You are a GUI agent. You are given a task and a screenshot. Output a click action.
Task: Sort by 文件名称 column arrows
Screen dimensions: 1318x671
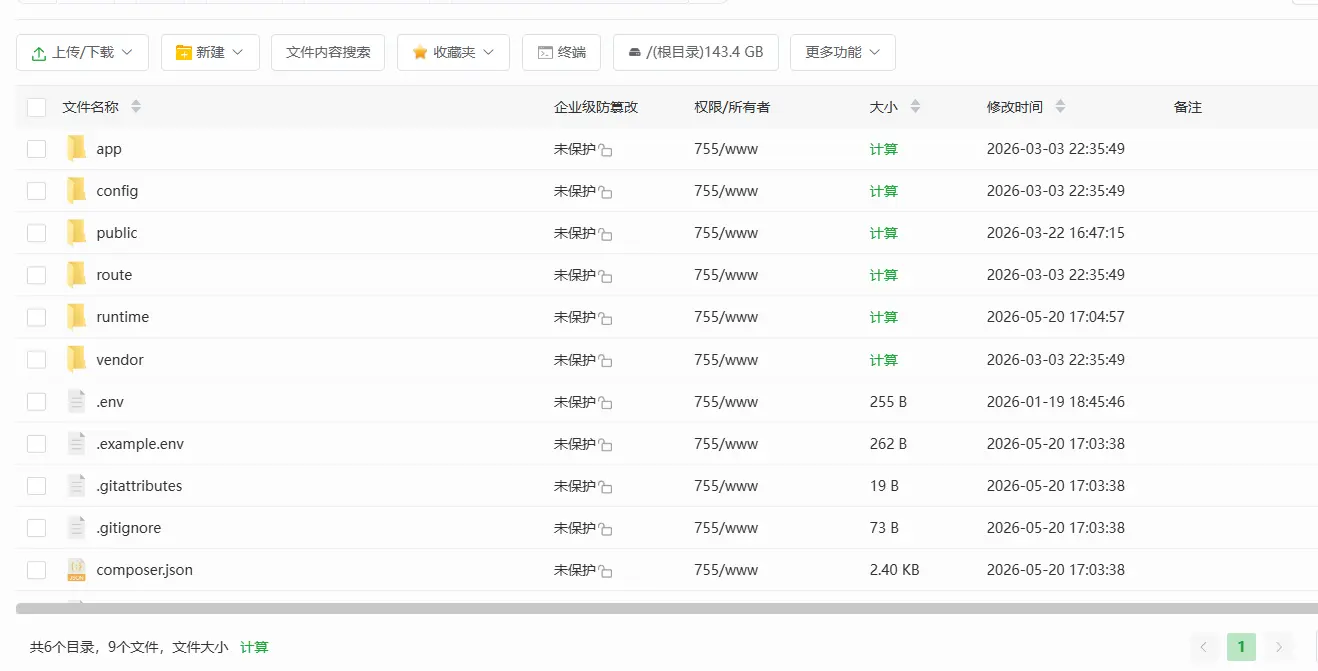pos(136,106)
